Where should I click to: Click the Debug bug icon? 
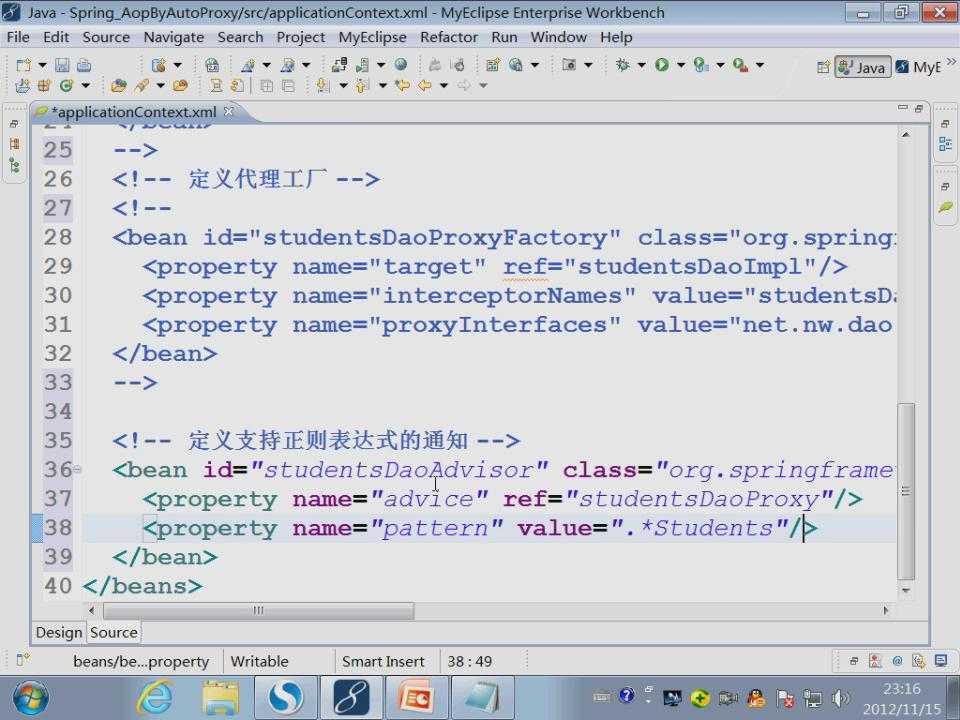pyautogui.click(x=622, y=64)
